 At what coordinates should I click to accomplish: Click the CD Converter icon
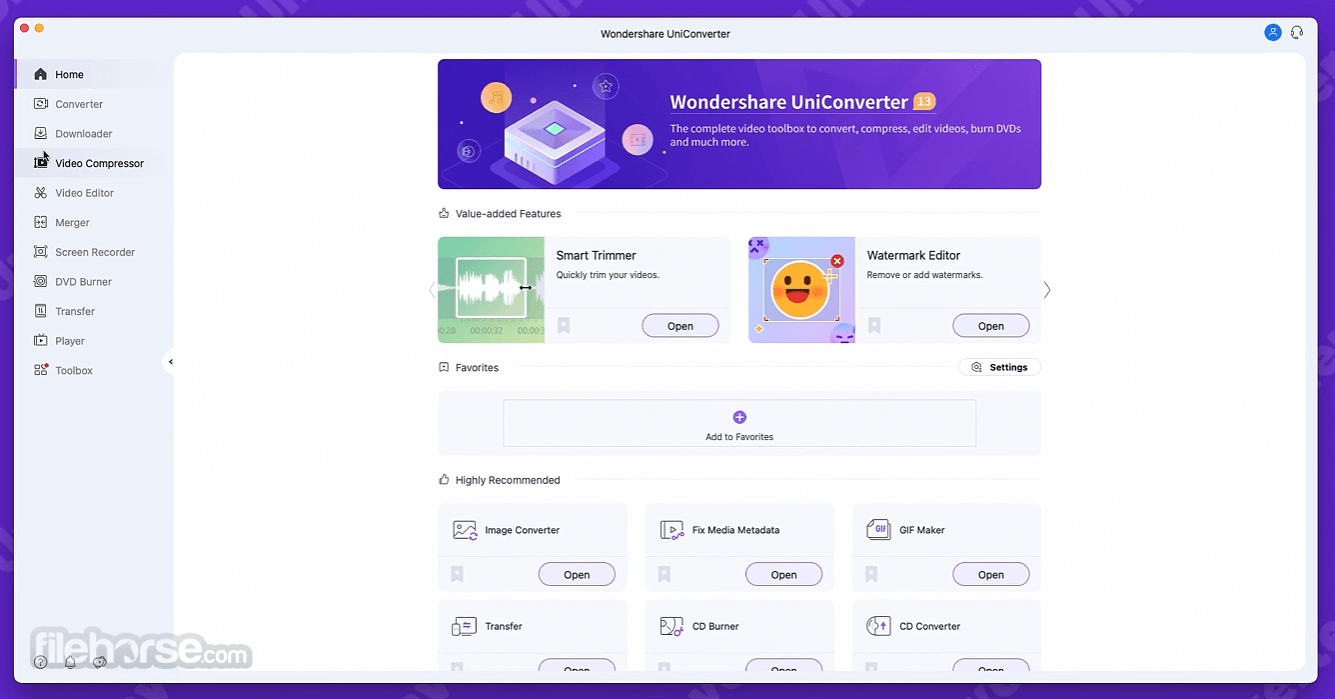(x=878, y=626)
